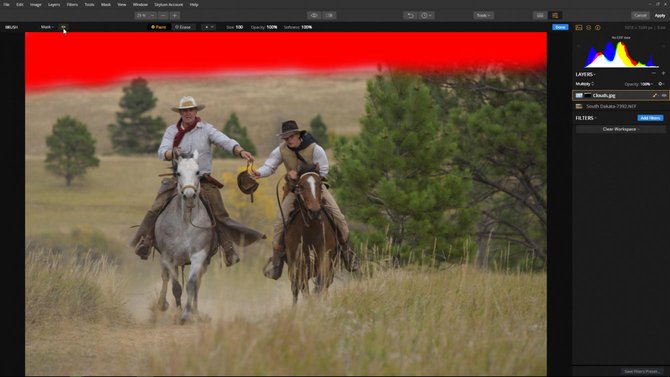Select the Erase brush mode
This screenshot has width=670, height=377.
pos(183,27)
